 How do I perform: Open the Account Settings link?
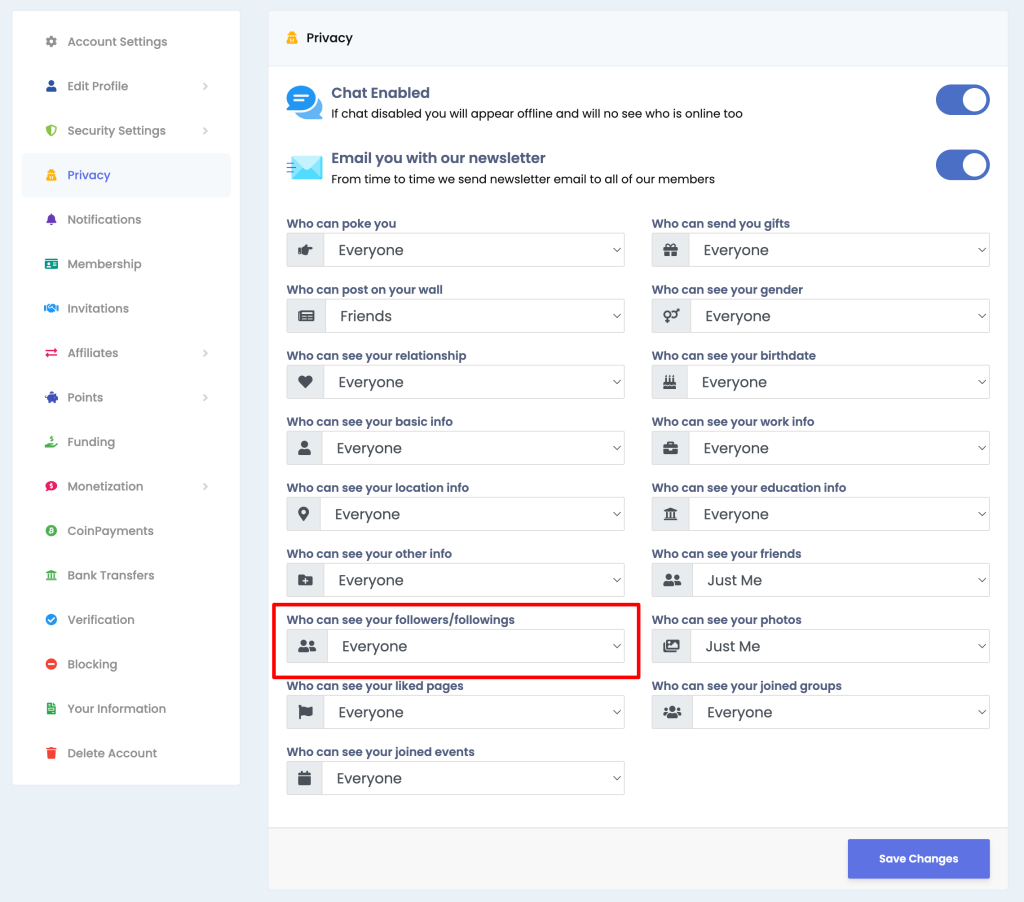[x=126, y=42]
